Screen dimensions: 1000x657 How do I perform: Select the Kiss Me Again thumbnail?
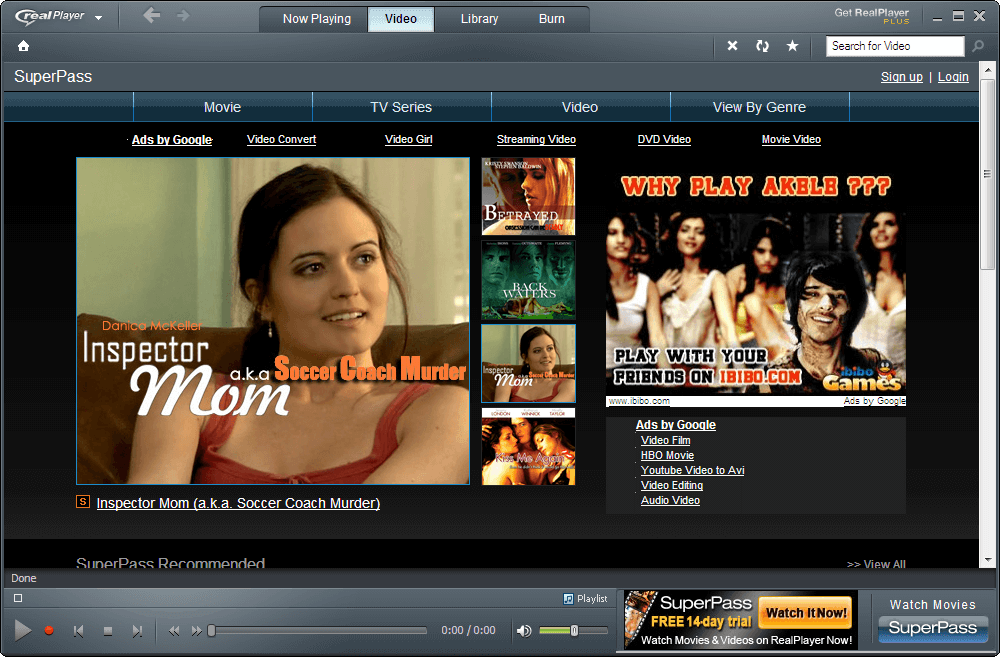pyautogui.click(x=528, y=447)
